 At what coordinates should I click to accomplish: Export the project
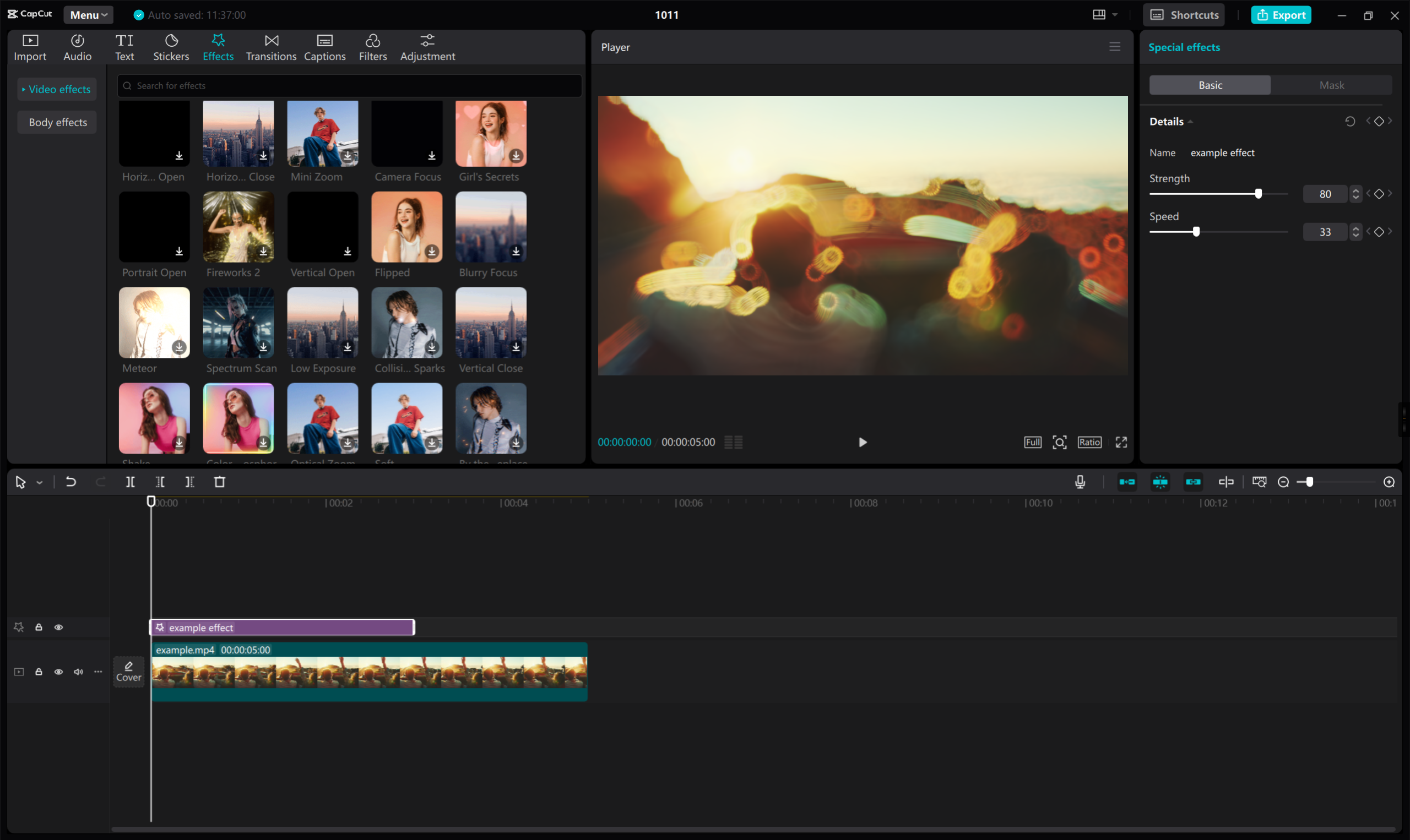pyautogui.click(x=1281, y=15)
